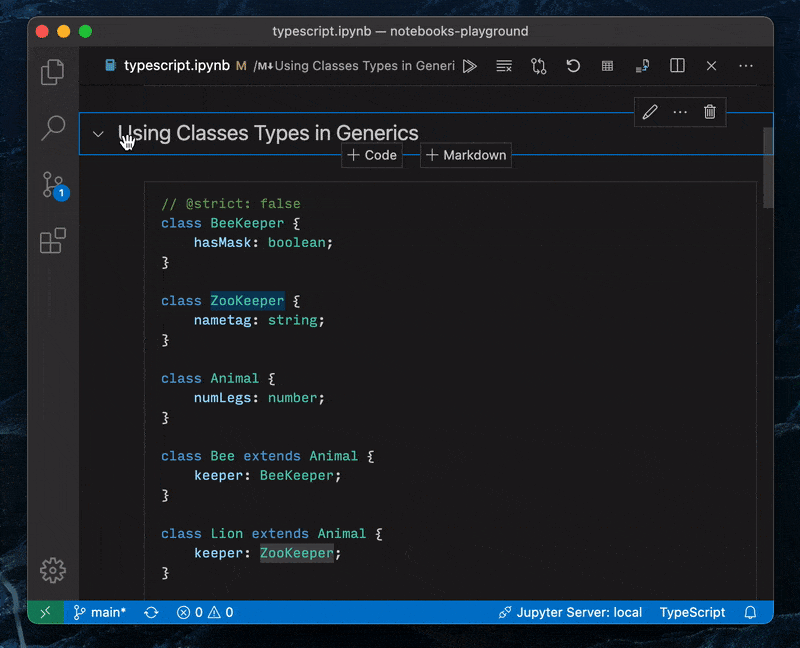Open the Manage gear menu
The width and height of the screenshot is (800, 648).
pos(52,570)
